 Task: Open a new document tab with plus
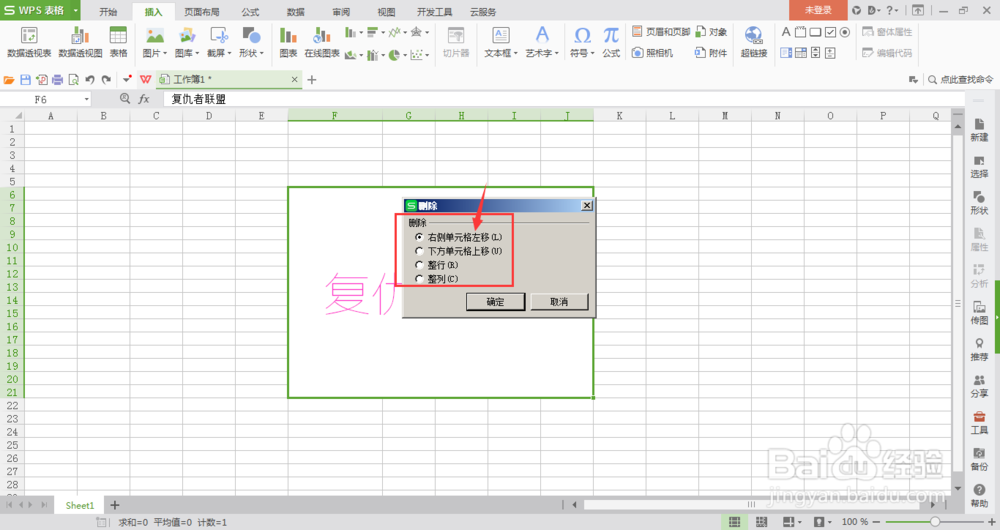(x=312, y=80)
